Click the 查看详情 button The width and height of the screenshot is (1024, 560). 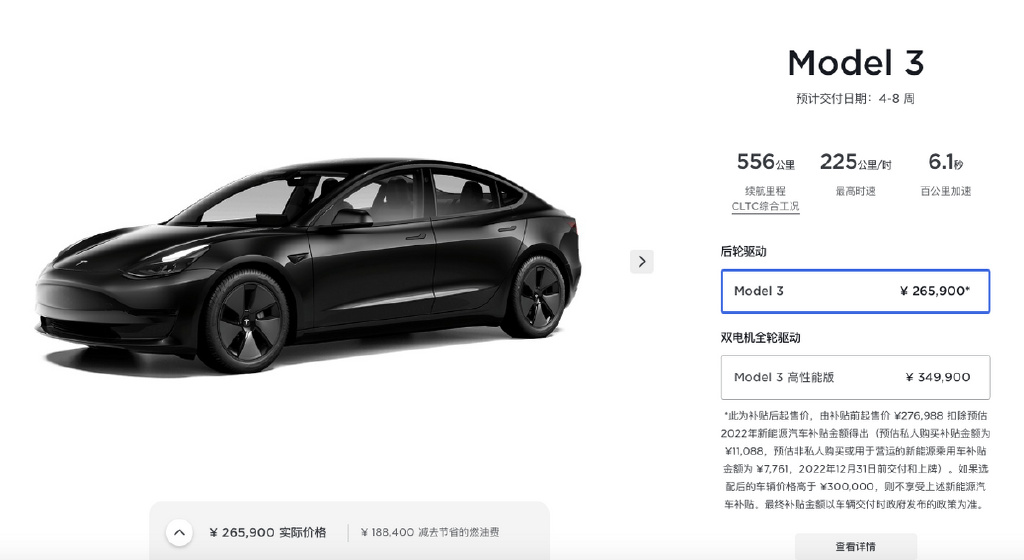point(856,546)
